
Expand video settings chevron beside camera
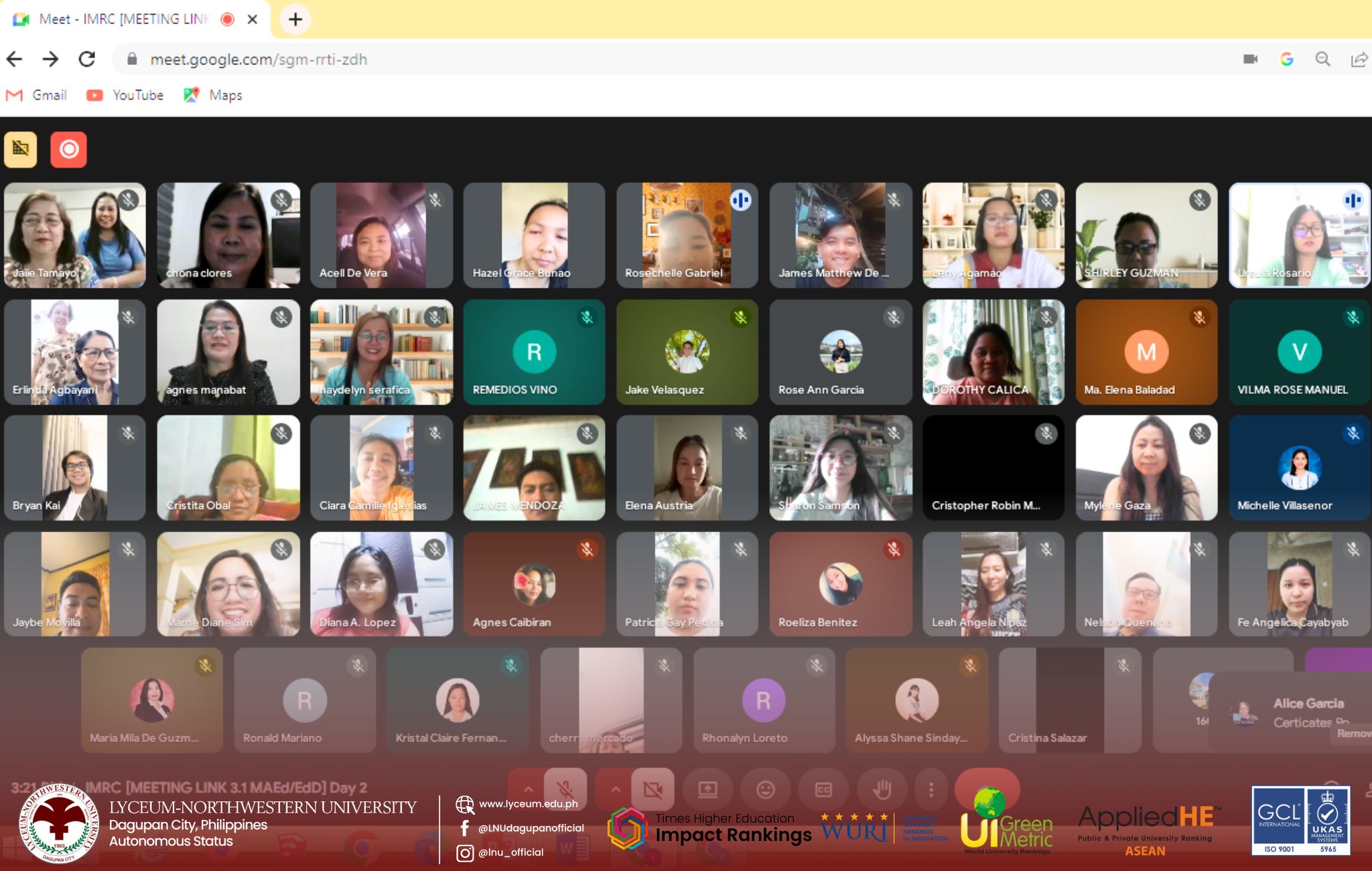(614, 789)
